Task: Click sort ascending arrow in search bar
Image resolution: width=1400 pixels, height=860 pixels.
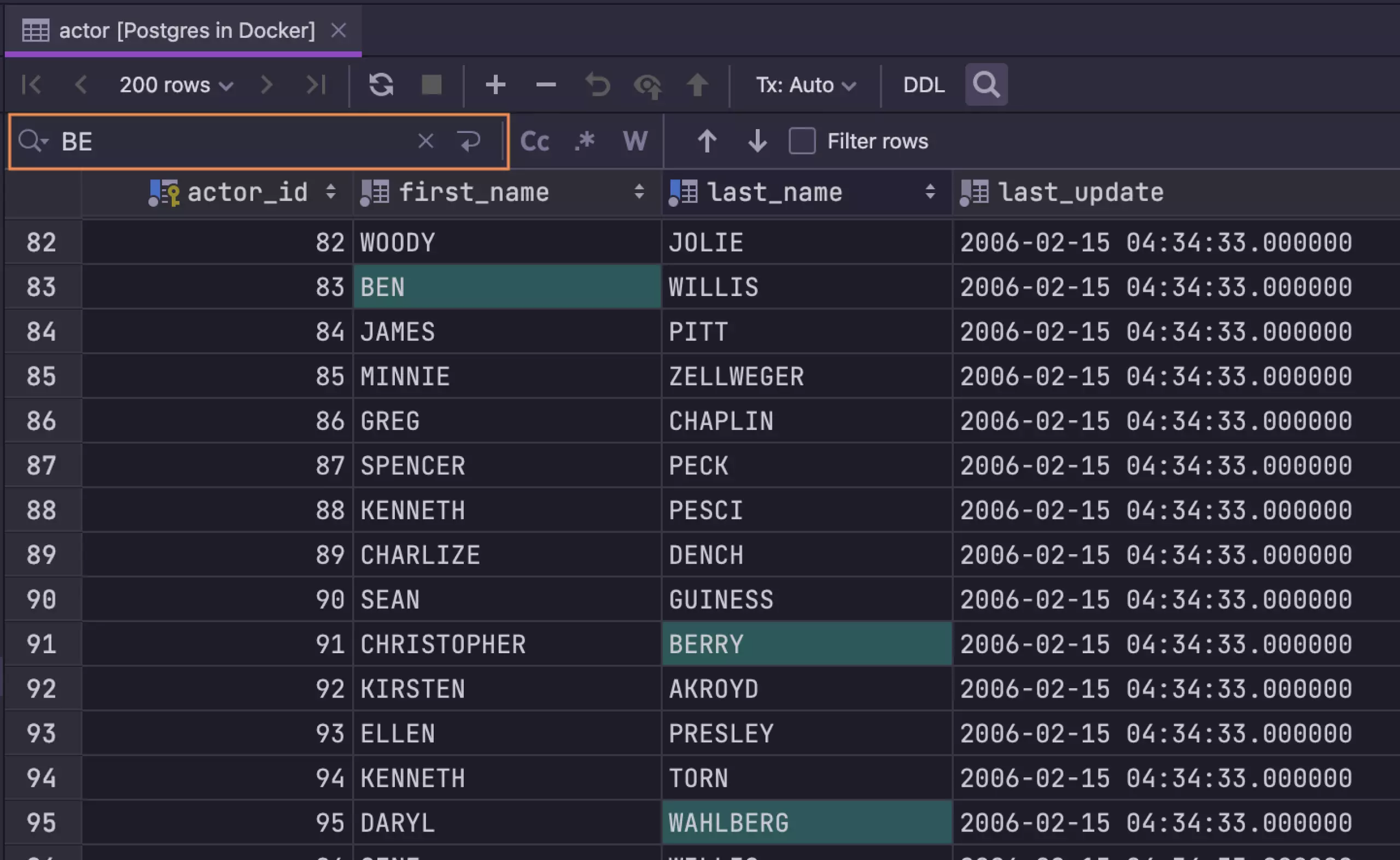Action: 707,141
